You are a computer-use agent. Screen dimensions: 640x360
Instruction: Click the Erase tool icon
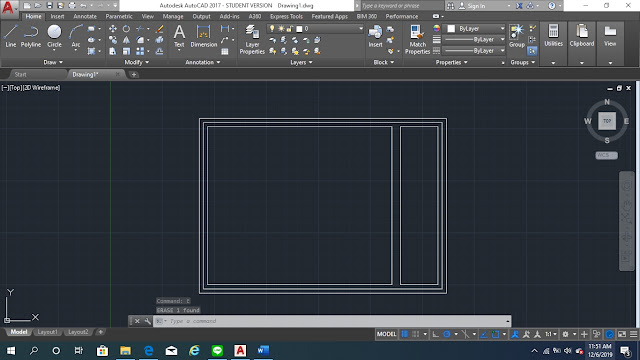(160, 29)
